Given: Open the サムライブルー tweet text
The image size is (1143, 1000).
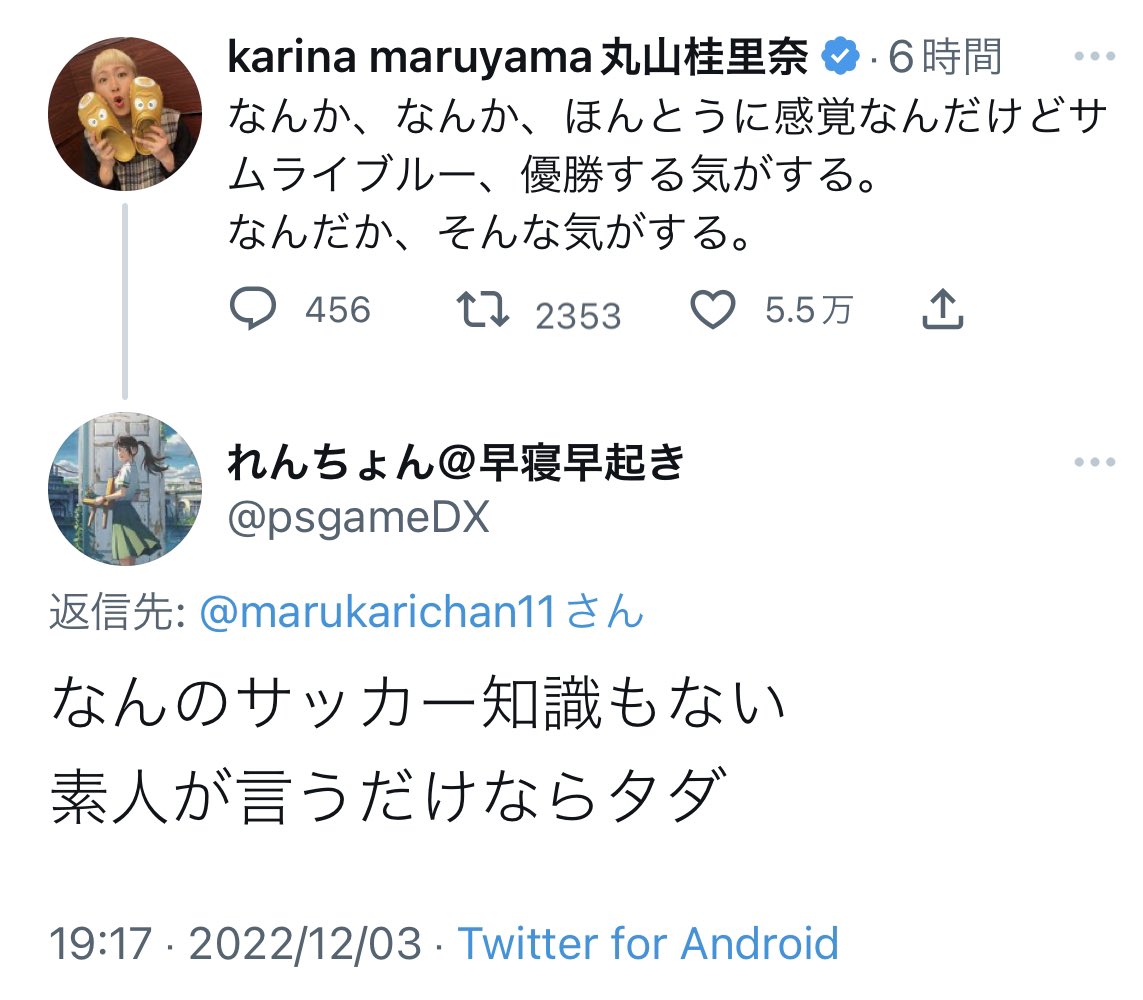Looking at the screenshot, I should (667, 174).
